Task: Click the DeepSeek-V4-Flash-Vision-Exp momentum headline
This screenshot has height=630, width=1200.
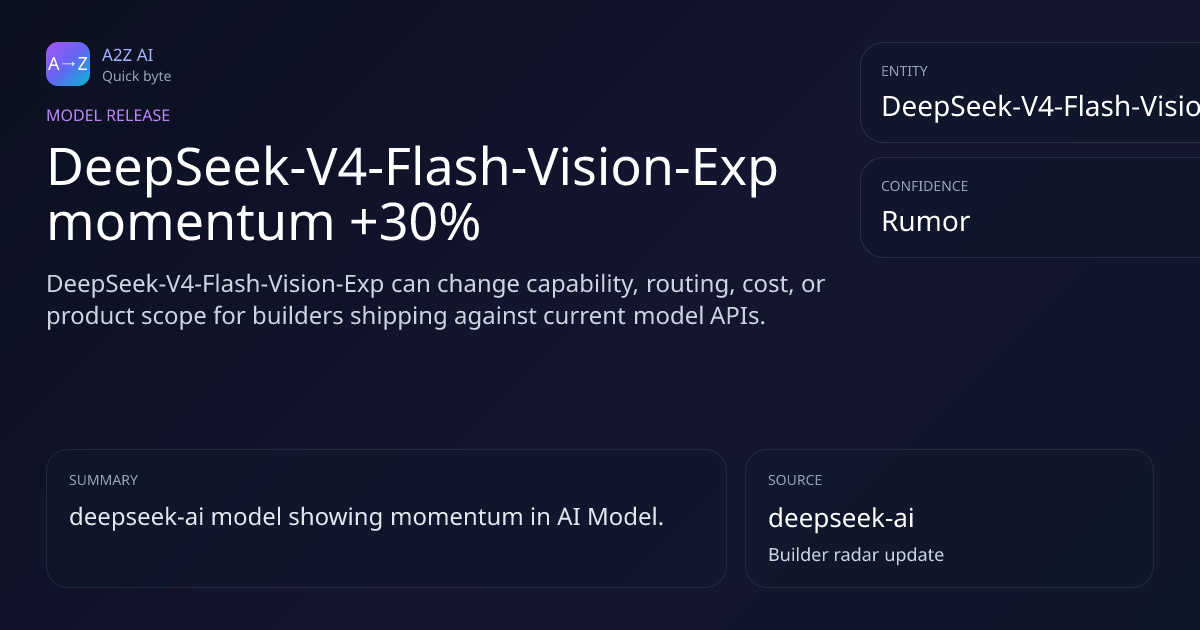Action: coord(412,195)
